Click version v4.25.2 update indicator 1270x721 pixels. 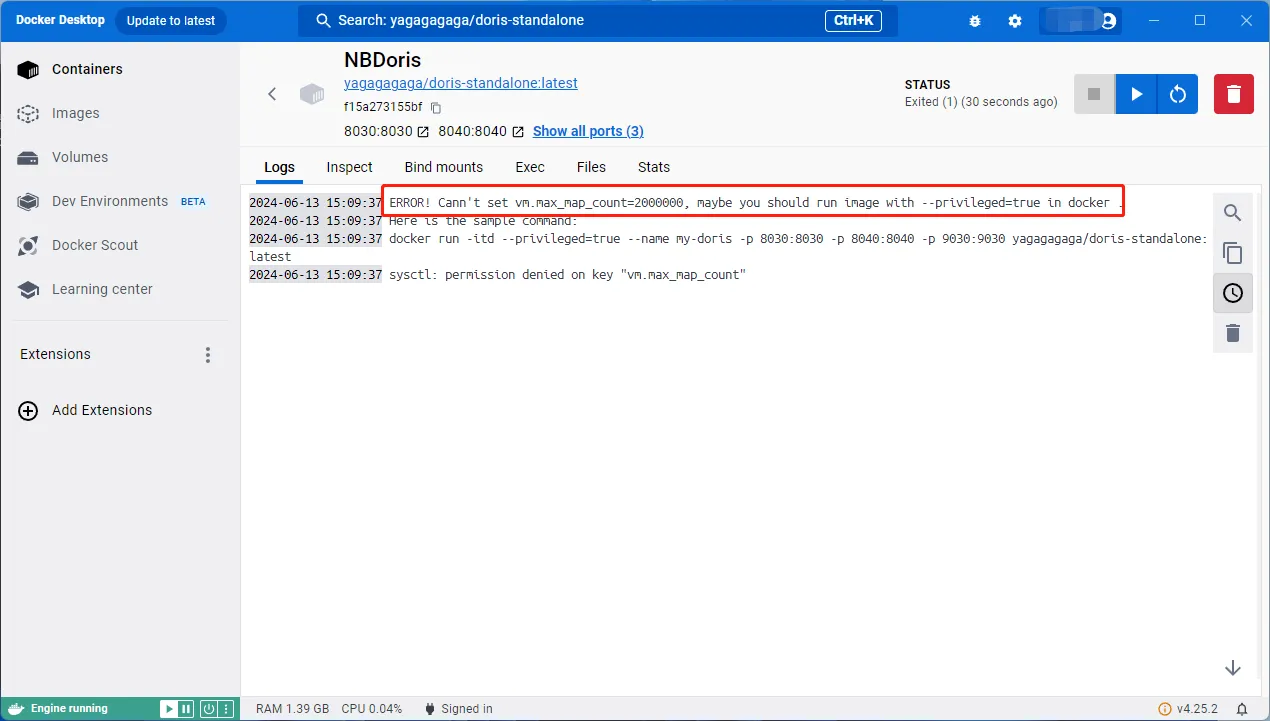pyautogui.click(x=1188, y=709)
